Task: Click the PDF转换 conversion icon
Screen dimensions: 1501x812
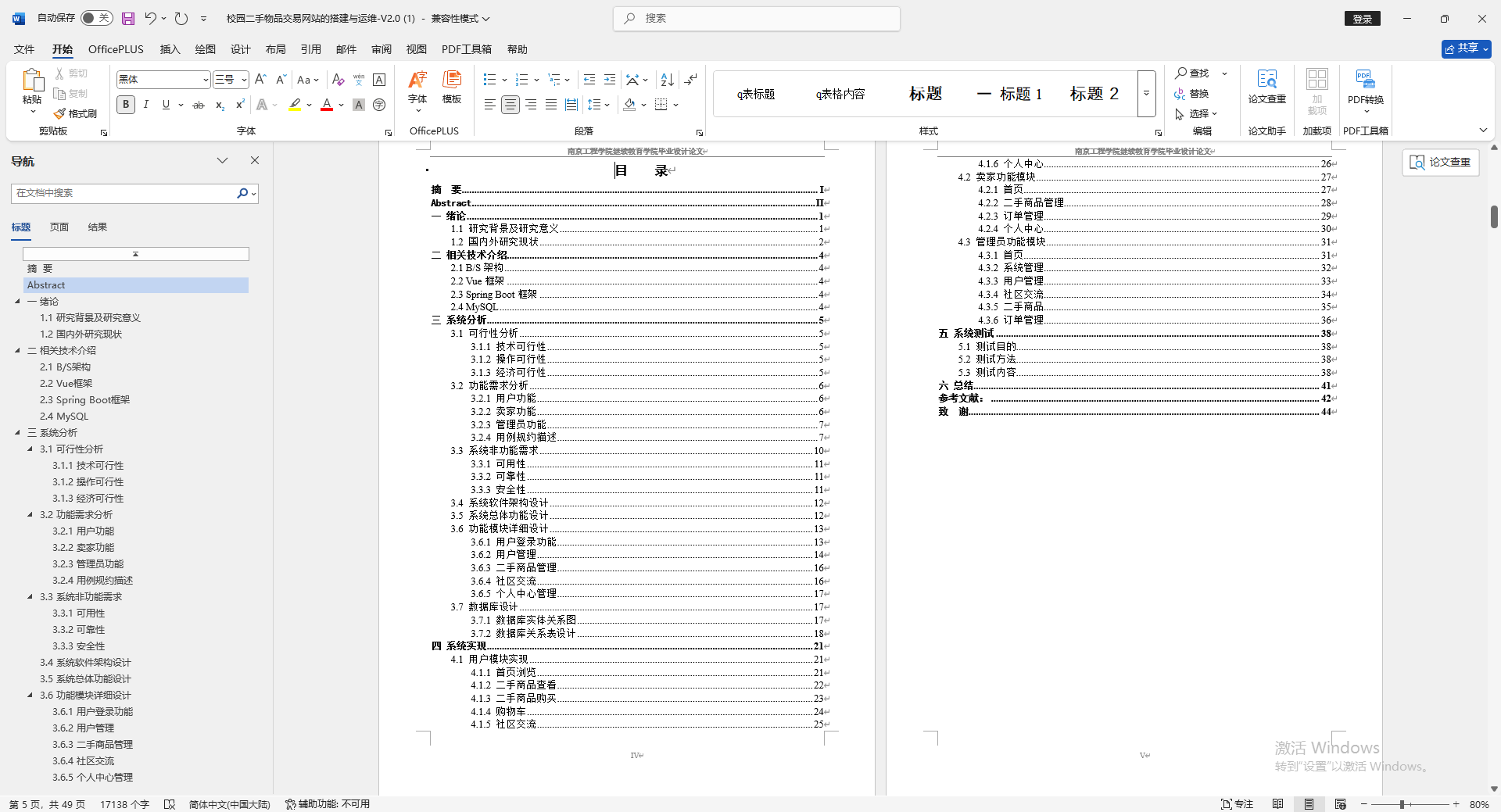Action: [1365, 86]
